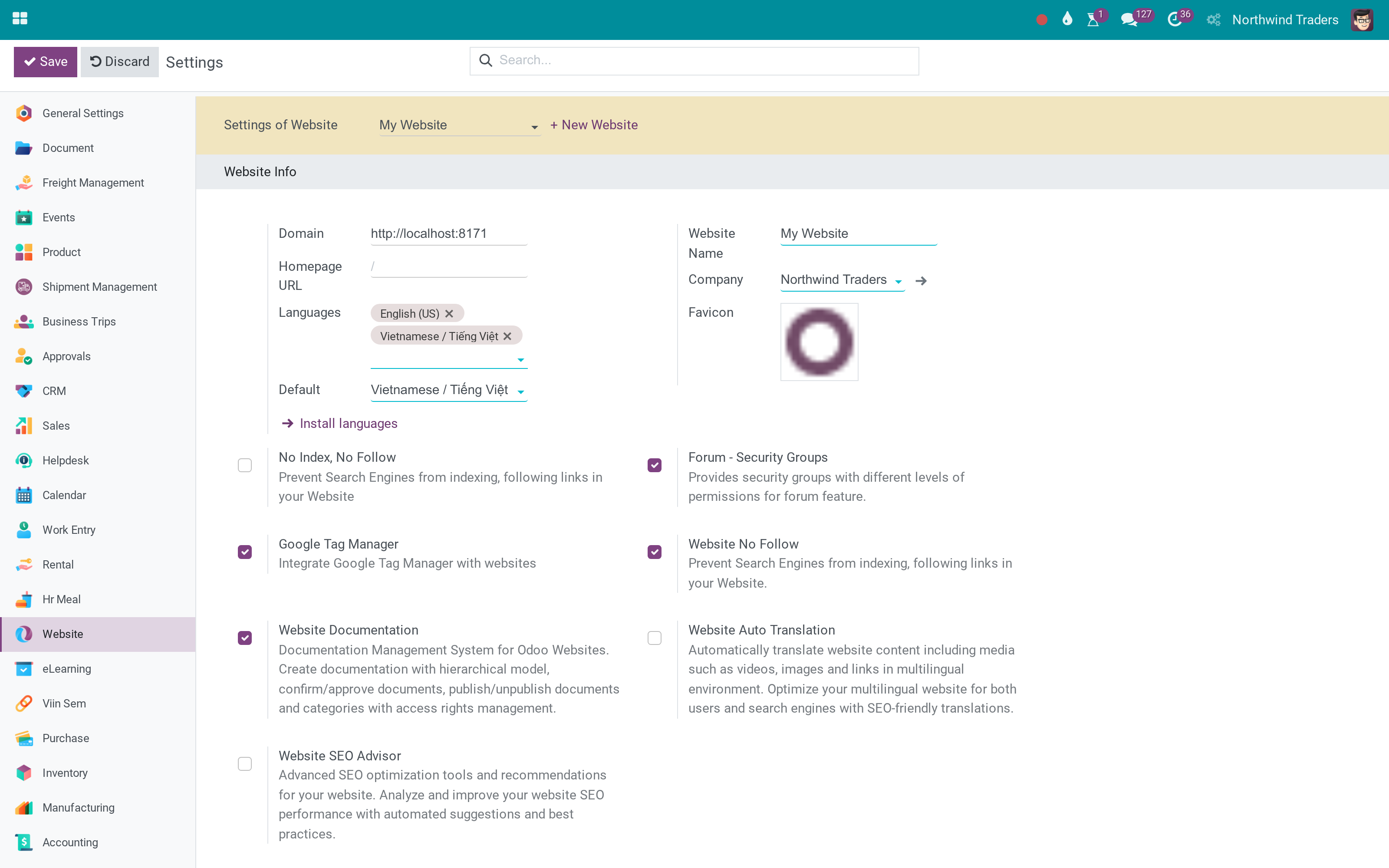Click the Rental icon
This screenshot has width=1389, height=868.
23,565
